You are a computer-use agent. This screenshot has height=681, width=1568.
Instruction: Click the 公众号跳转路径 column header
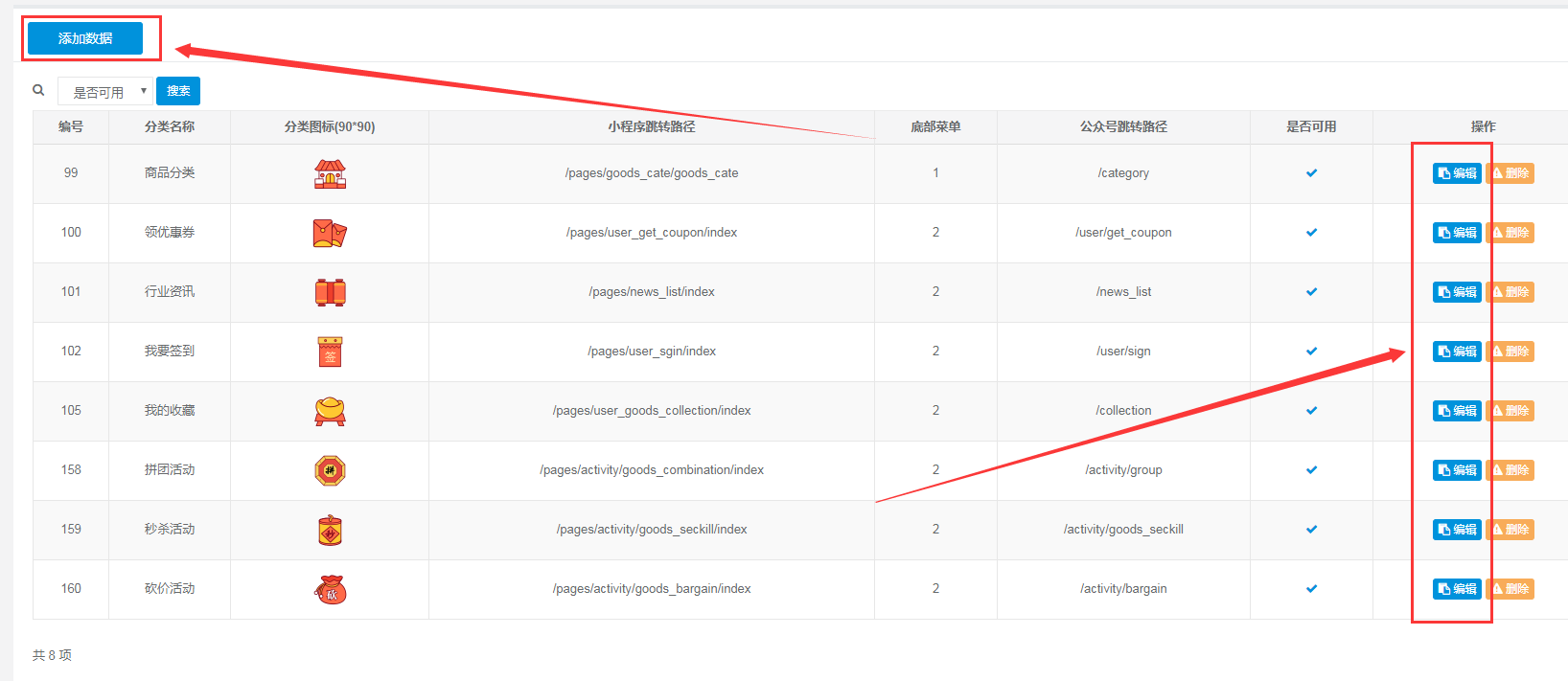(1123, 126)
